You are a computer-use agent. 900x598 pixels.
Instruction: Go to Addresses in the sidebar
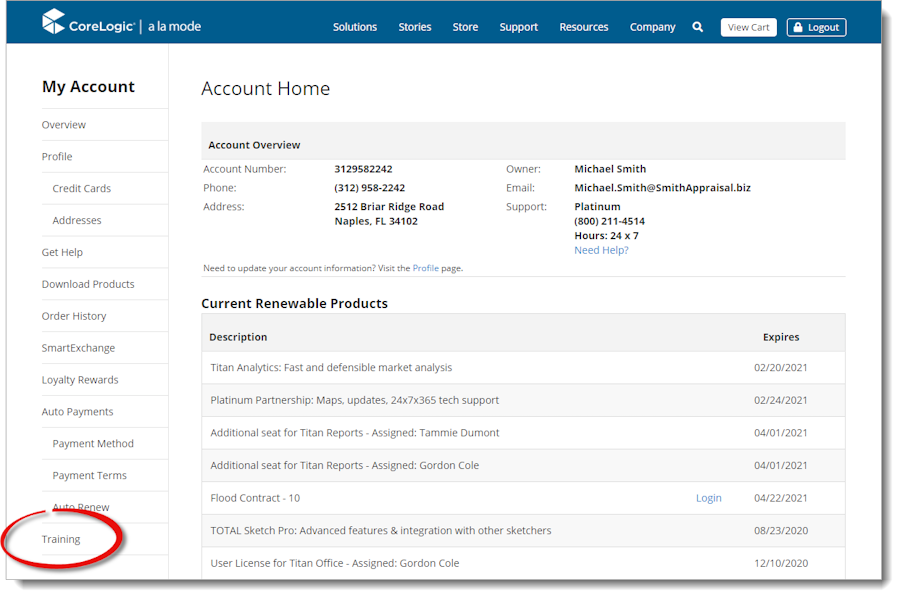[x=77, y=220]
